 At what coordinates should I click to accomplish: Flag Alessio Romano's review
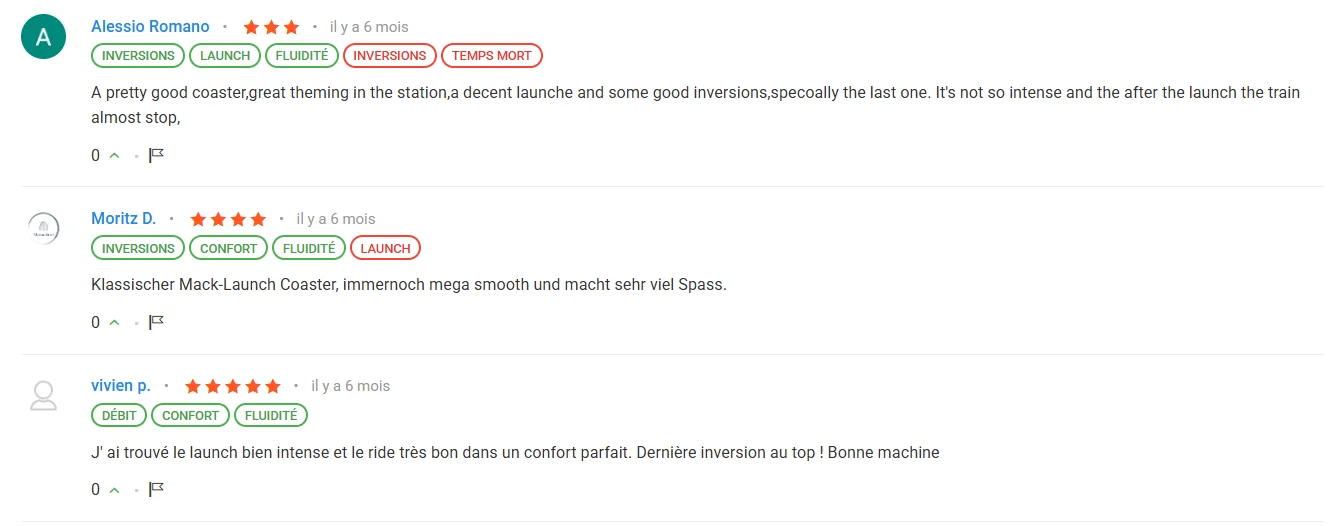(156, 155)
